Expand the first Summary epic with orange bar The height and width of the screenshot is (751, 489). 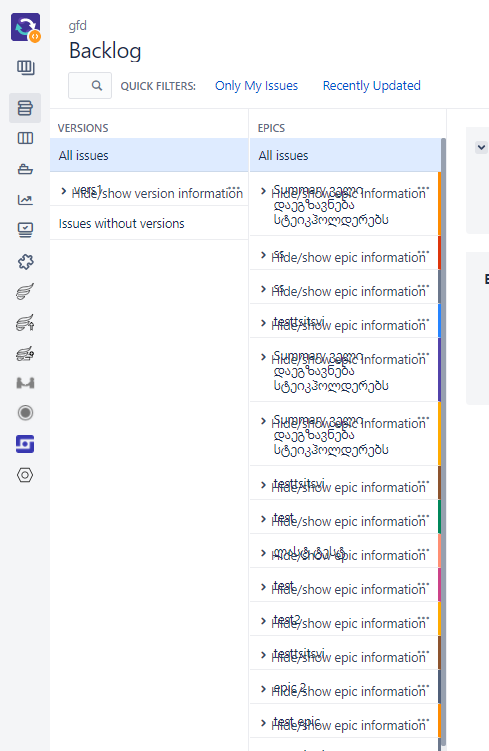pos(263,191)
